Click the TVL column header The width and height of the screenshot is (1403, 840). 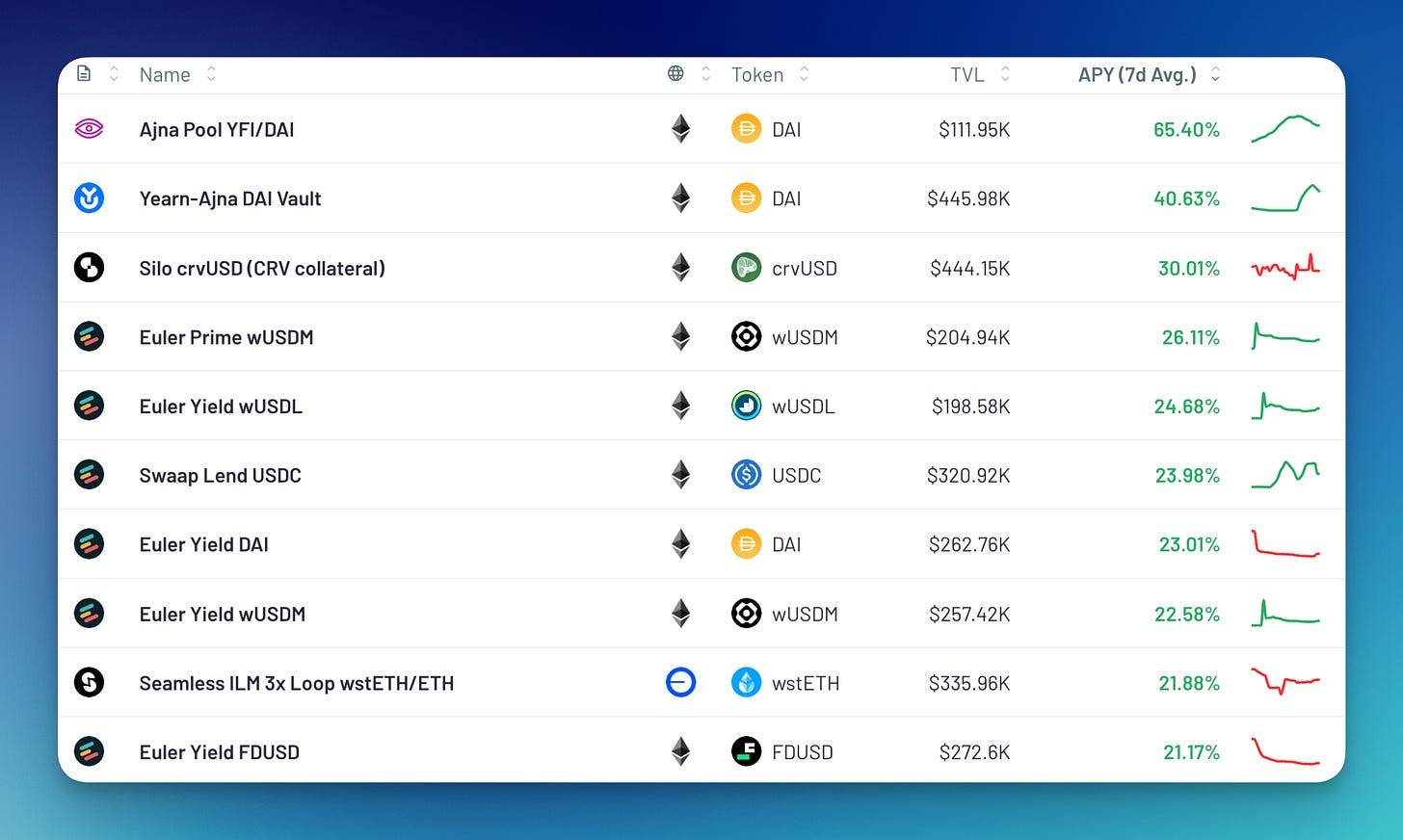point(967,75)
